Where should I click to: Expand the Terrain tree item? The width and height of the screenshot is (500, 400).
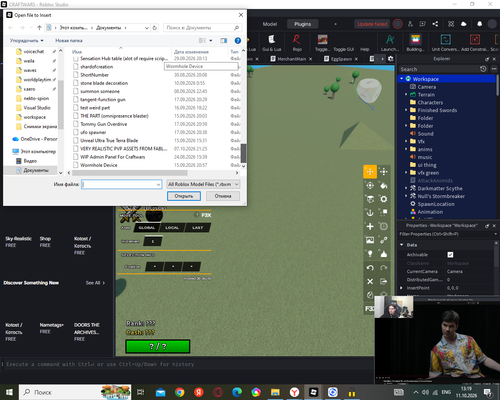tap(406, 94)
